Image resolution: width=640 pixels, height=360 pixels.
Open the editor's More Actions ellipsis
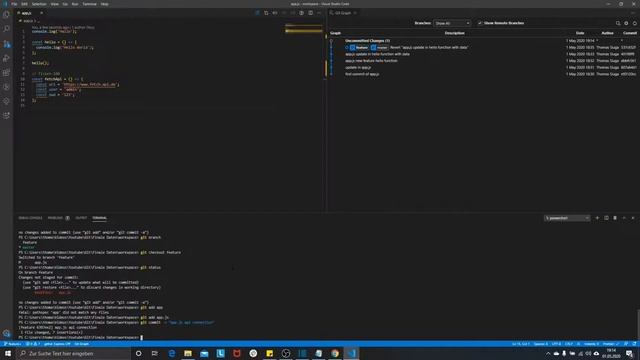[319, 13]
